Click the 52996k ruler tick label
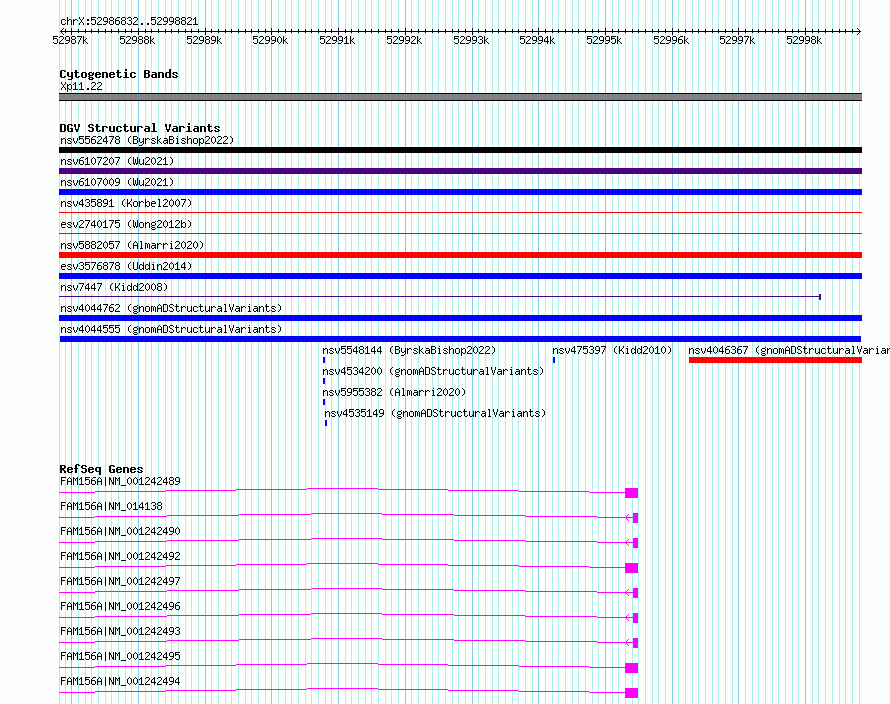Screen dimensions: 890x704 [x=671, y=40]
